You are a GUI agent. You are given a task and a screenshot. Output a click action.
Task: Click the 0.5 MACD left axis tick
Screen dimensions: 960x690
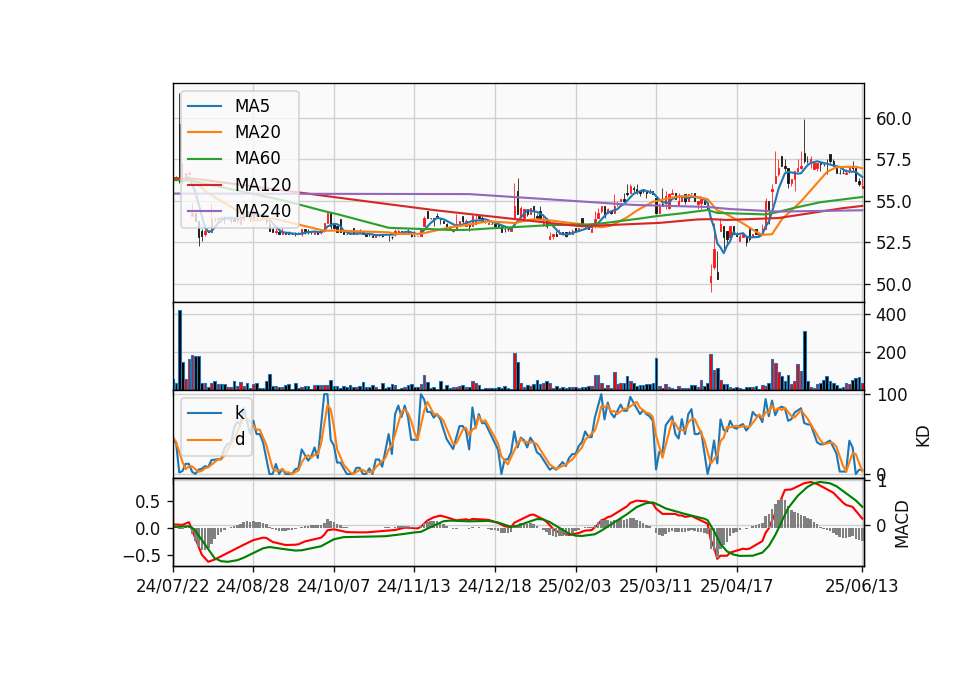click(147, 502)
